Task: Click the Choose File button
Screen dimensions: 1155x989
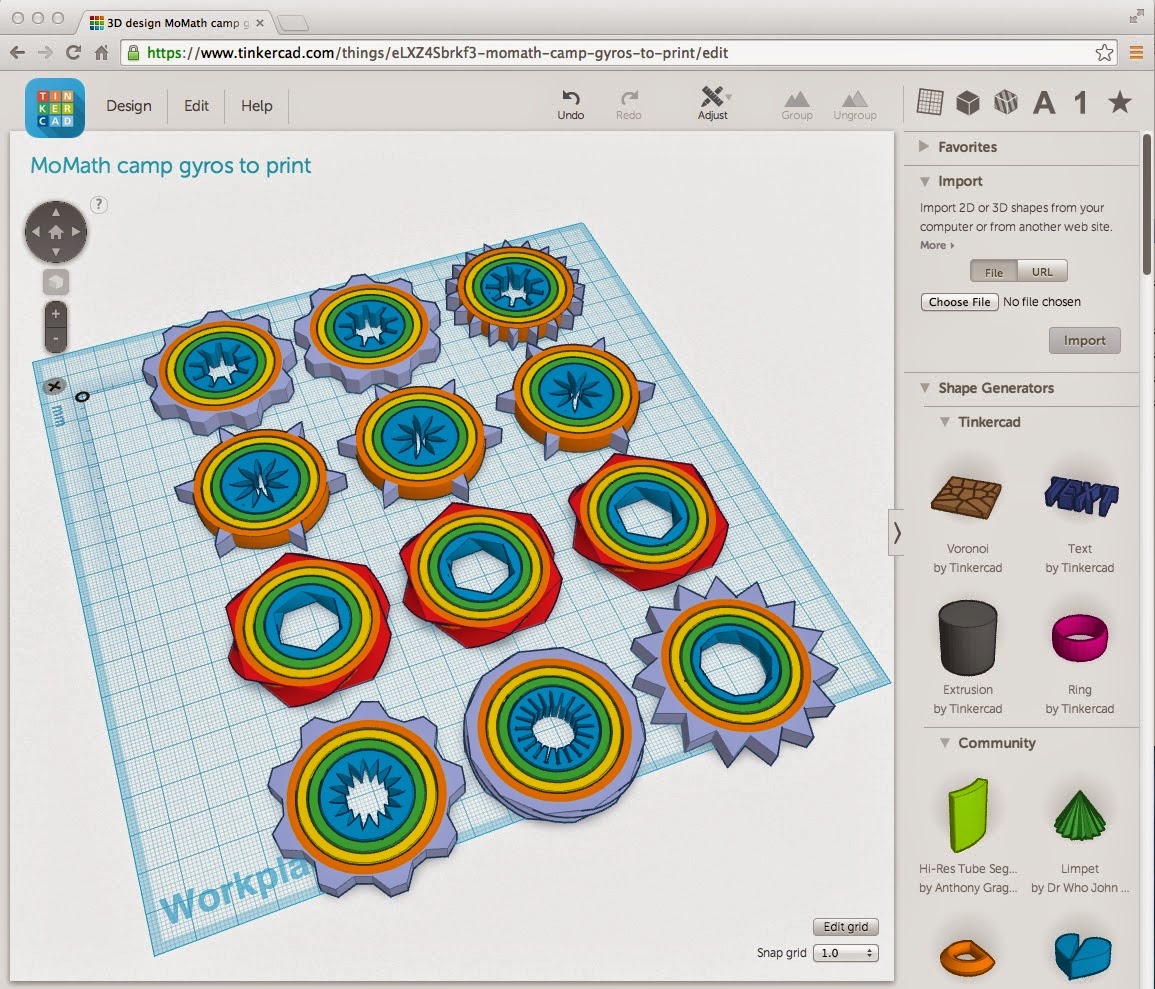Action: (959, 302)
